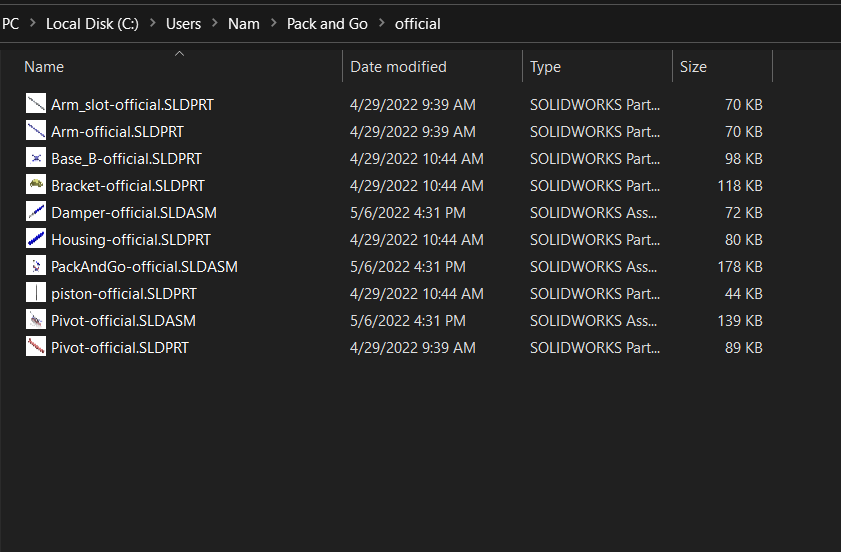Expand chevron after Users breadcrumb
Image resolution: width=841 pixels, height=552 pixels.
pyautogui.click(x=215, y=23)
